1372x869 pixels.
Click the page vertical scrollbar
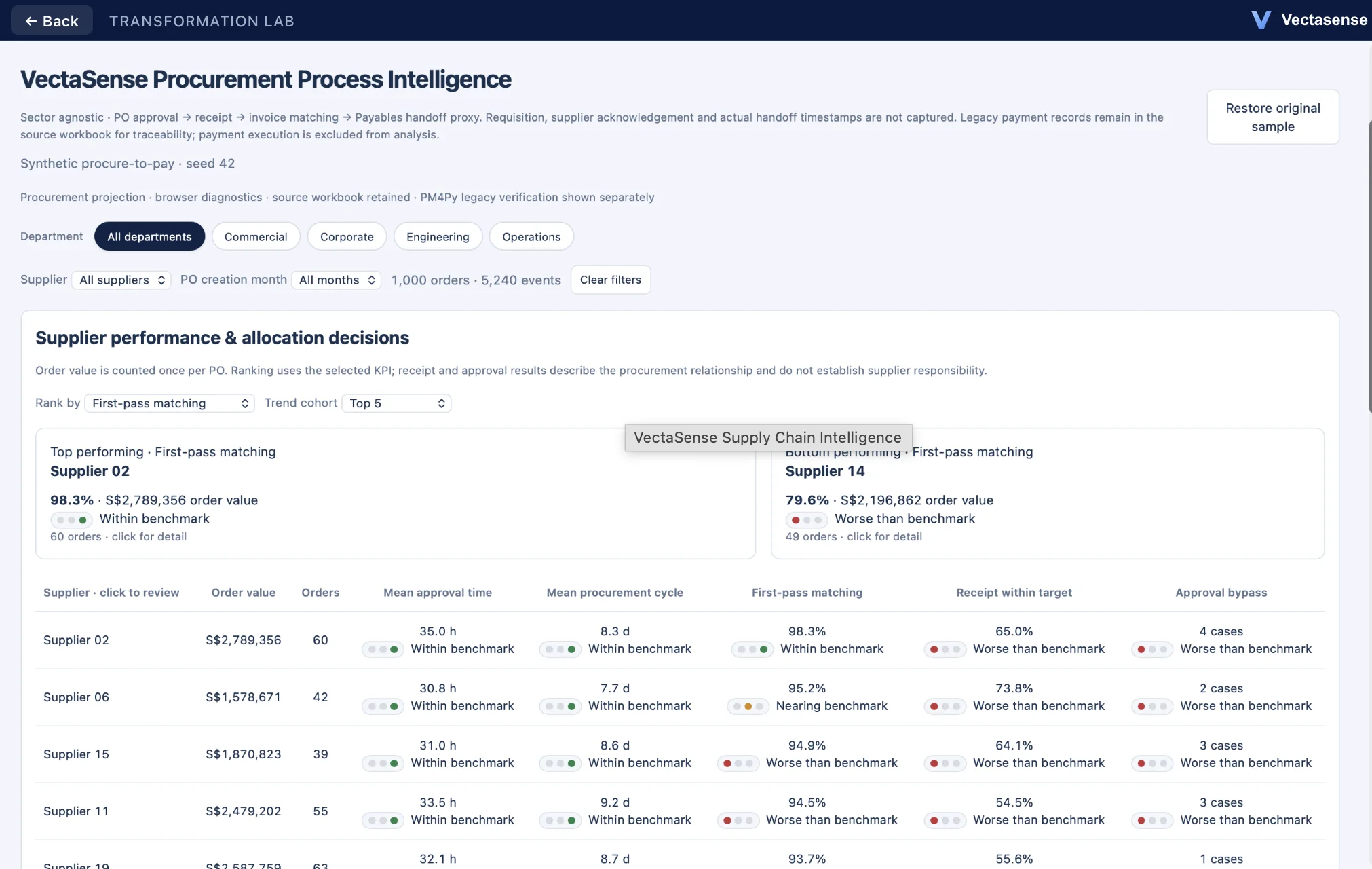pyautogui.click(x=1369, y=266)
